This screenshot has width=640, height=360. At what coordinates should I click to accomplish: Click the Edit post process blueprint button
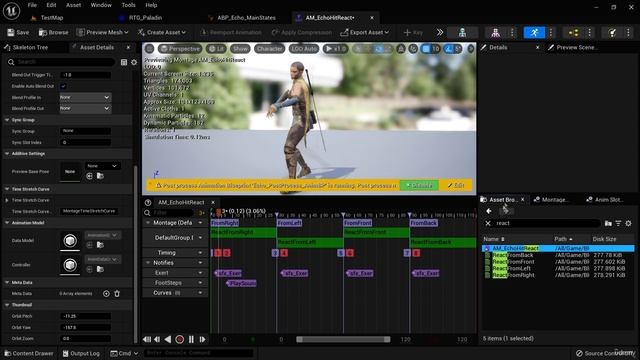(x=456, y=185)
